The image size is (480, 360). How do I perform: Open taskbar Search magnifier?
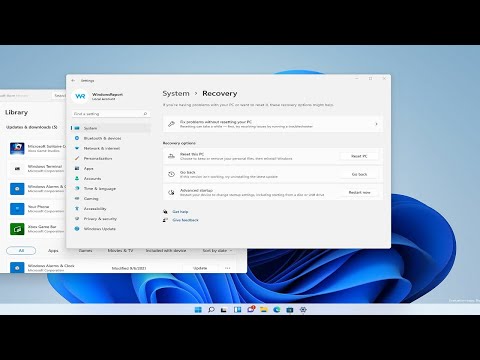(211, 310)
